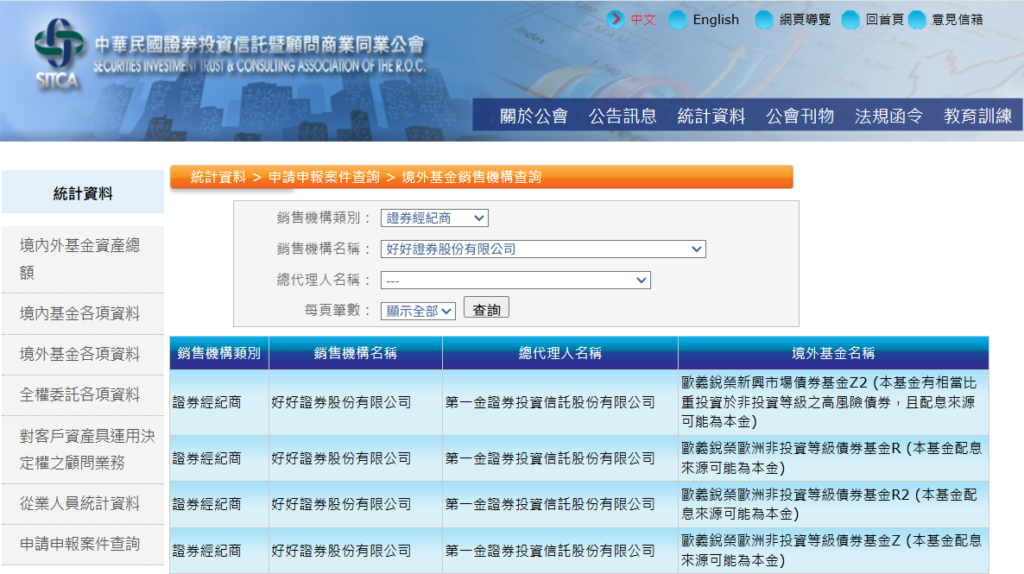Click the blue dot beside 回首頁
The width and height of the screenshot is (1024, 574).
850,20
